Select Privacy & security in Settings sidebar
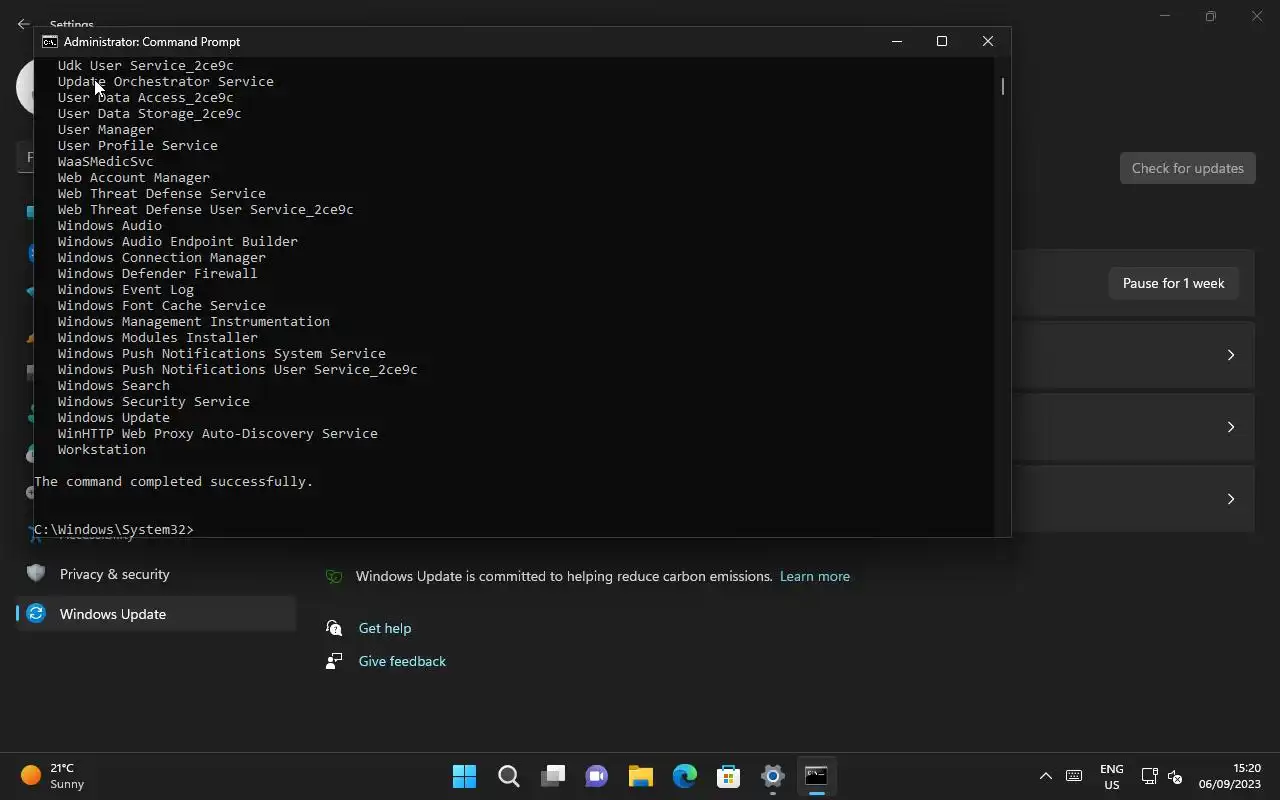The width and height of the screenshot is (1280, 800). coord(156,574)
